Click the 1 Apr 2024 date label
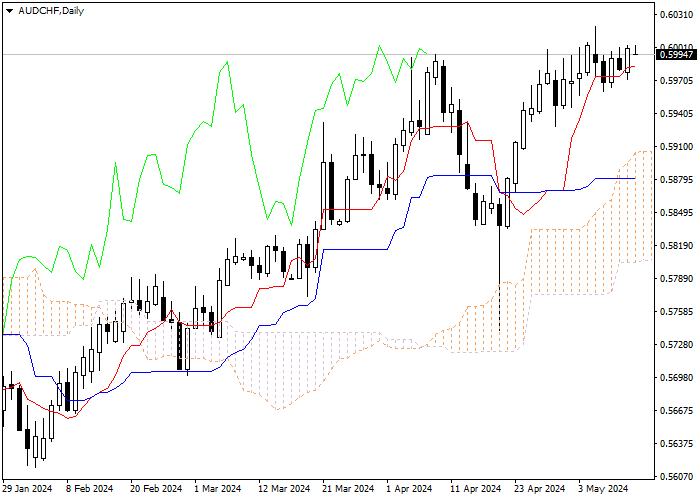The width and height of the screenshot is (700, 500). (410, 489)
